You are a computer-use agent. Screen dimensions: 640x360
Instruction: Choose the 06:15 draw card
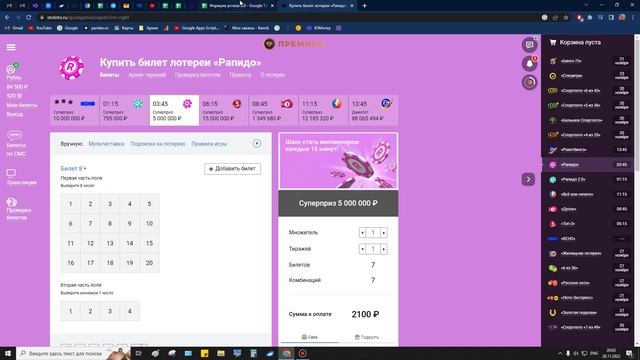(x=224, y=110)
